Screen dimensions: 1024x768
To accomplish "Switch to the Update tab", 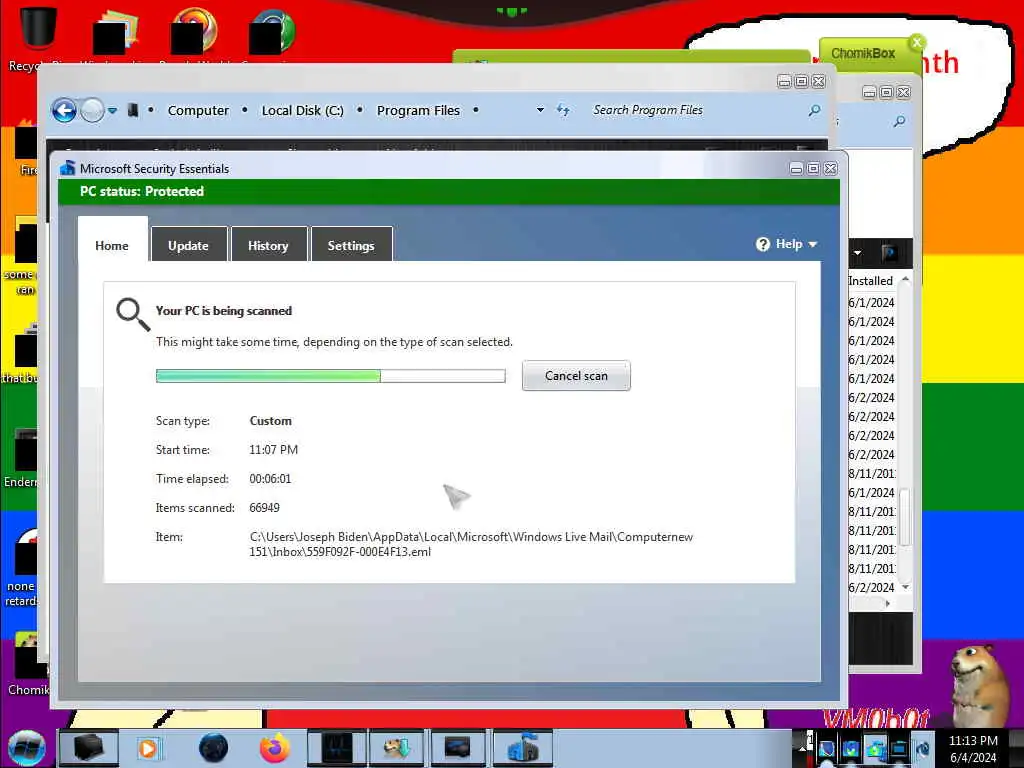I will click(x=188, y=246).
